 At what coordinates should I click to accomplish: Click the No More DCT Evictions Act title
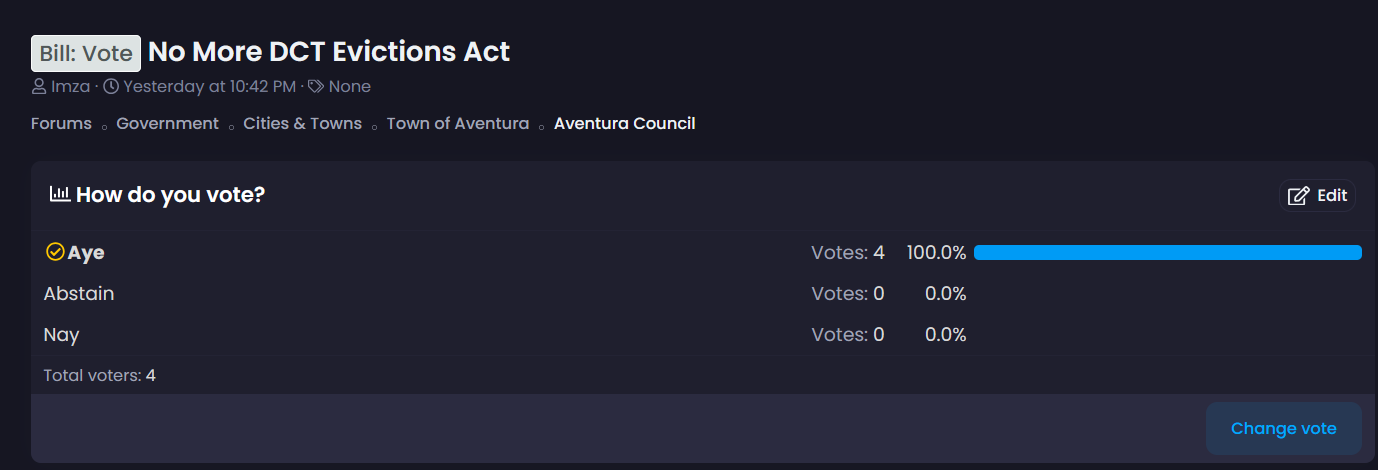click(x=329, y=52)
